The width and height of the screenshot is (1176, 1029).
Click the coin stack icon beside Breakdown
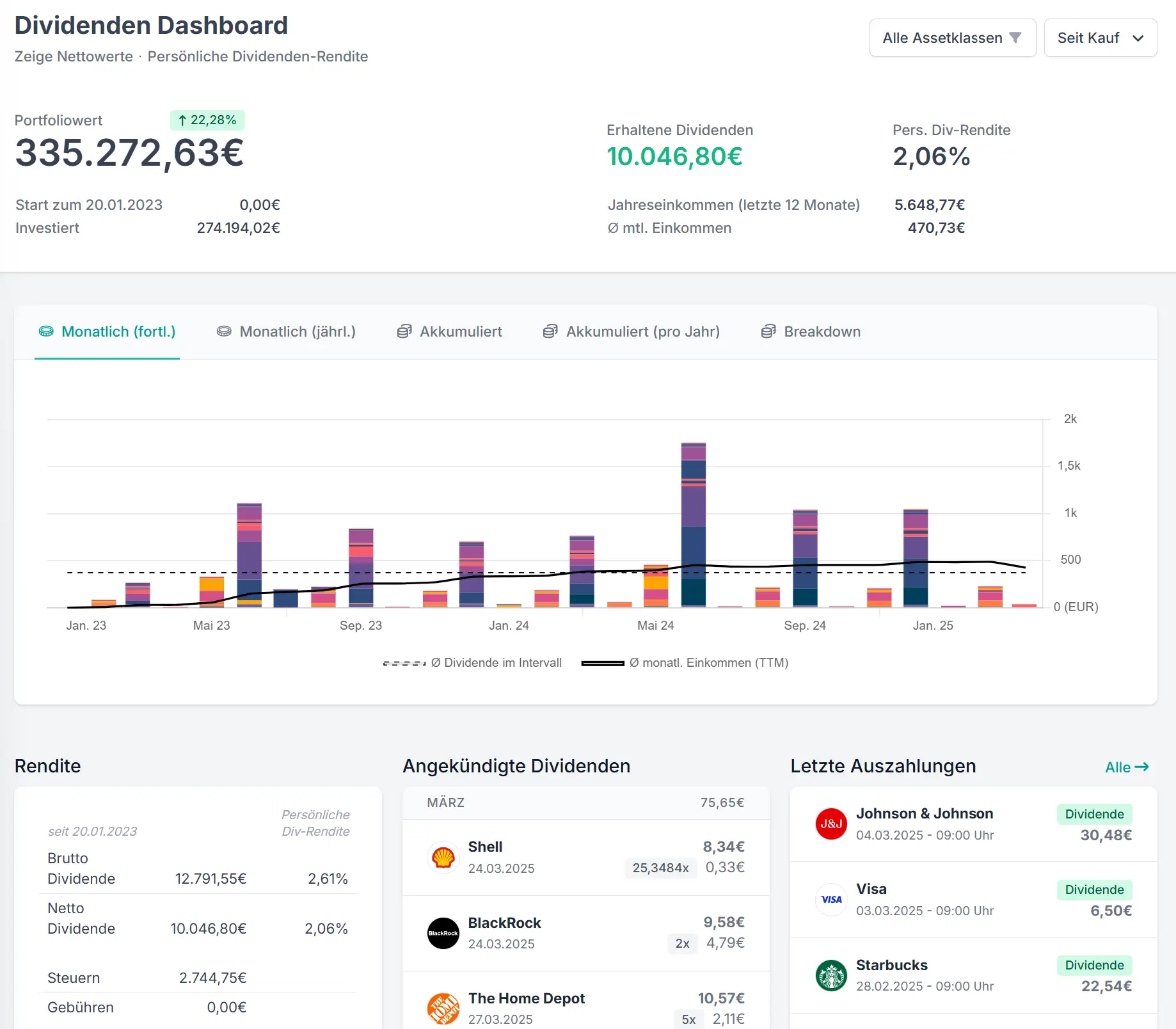[768, 331]
